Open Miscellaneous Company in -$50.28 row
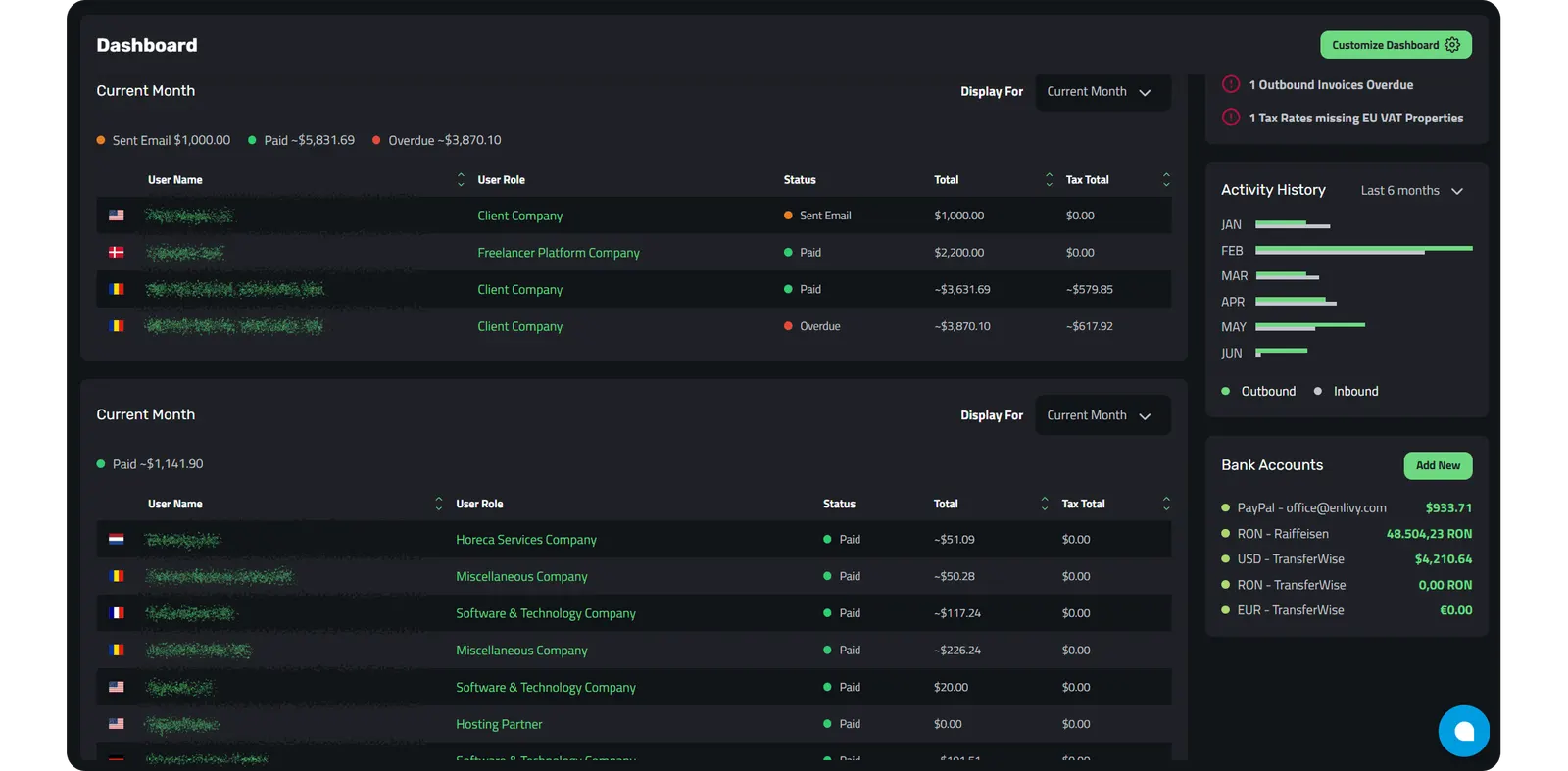1568x771 pixels. [x=521, y=577]
